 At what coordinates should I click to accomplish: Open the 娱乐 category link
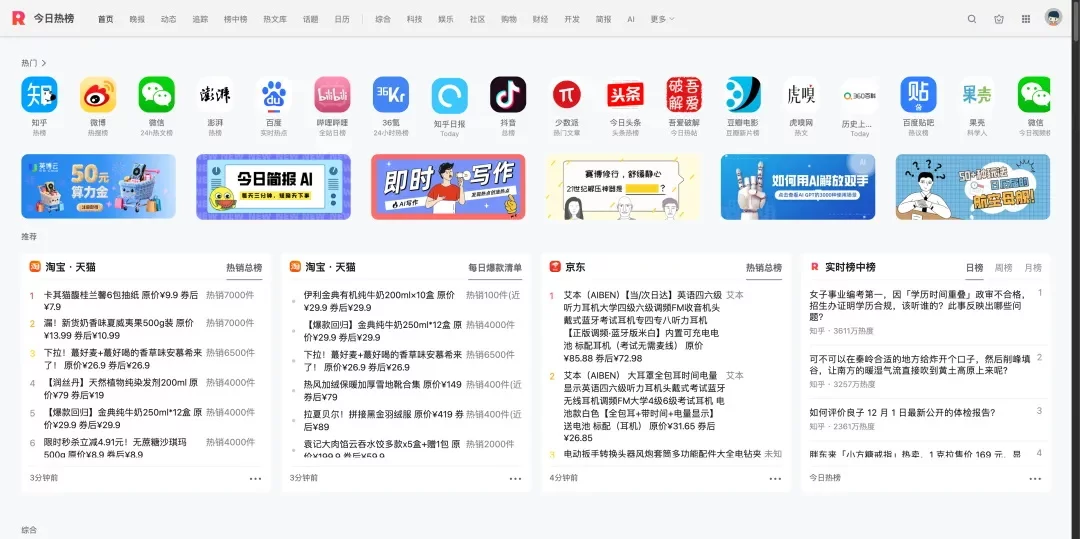click(446, 19)
